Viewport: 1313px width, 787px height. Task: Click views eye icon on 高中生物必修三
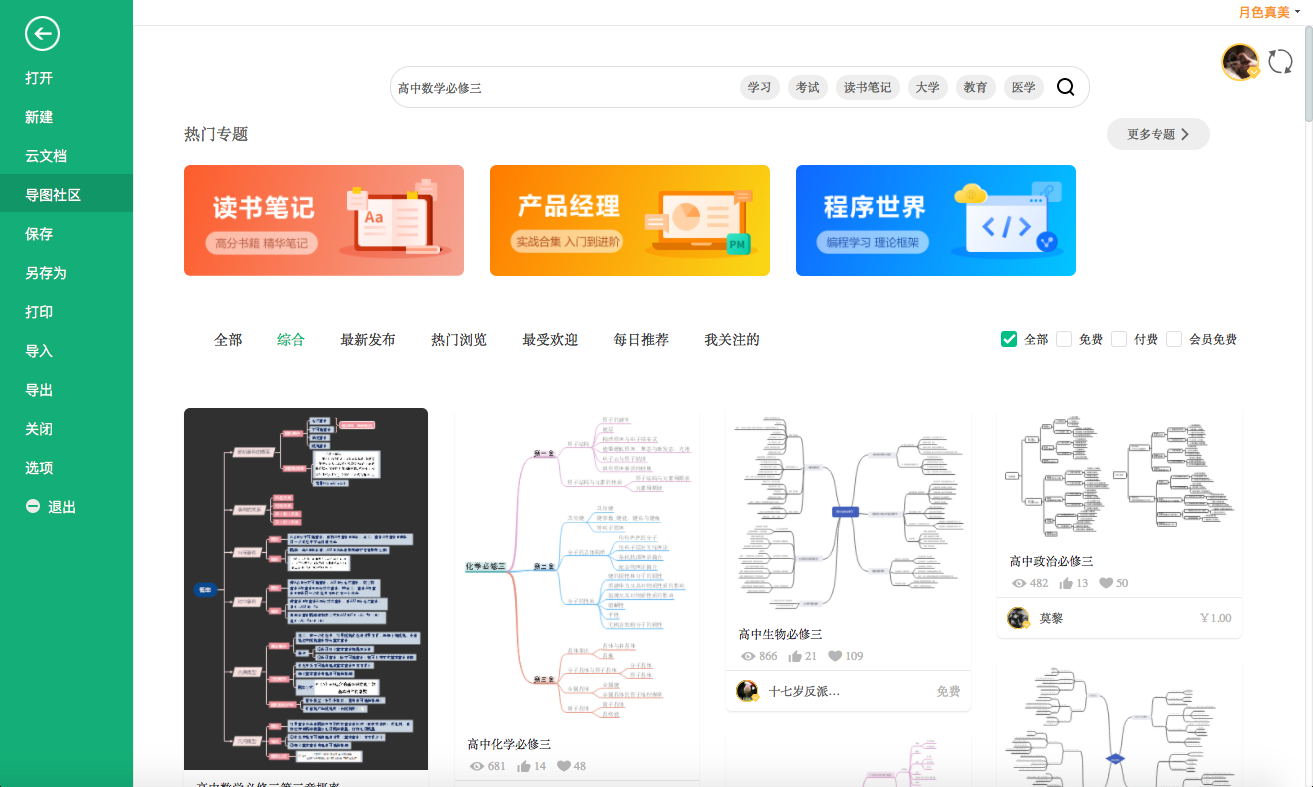click(x=748, y=656)
